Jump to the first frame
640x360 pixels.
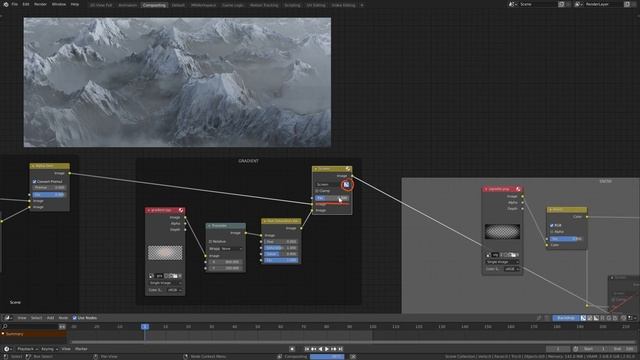(307, 349)
